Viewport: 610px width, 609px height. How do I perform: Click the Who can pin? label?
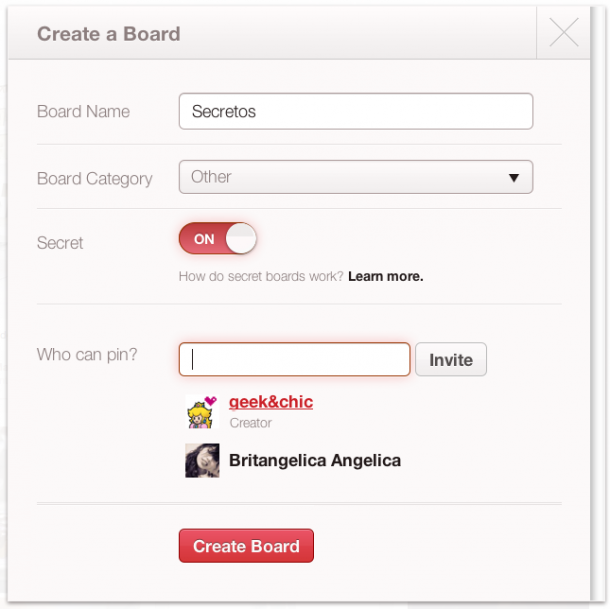[87, 355]
